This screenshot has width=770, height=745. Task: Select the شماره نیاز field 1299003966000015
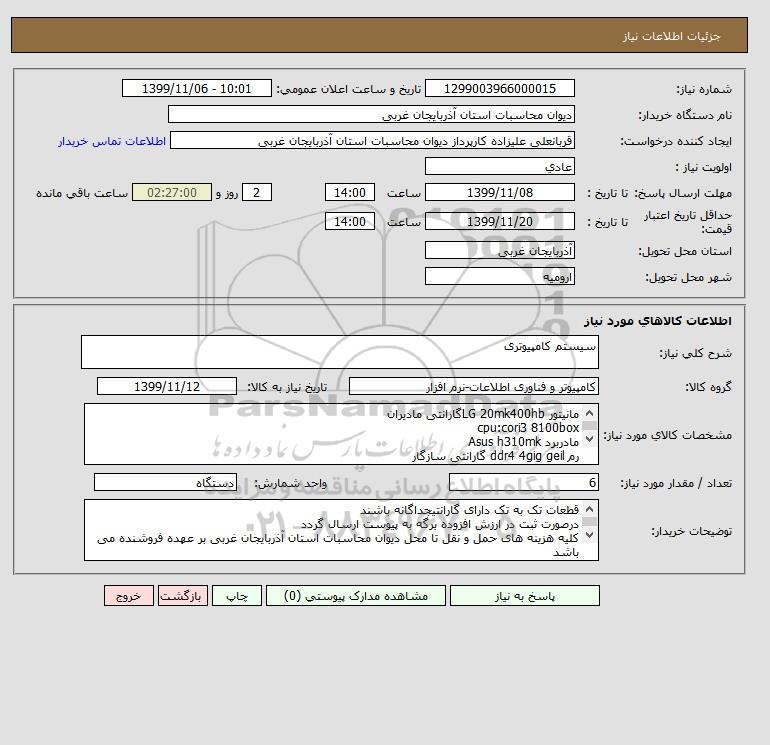pyautogui.click(x=499, y=89)
